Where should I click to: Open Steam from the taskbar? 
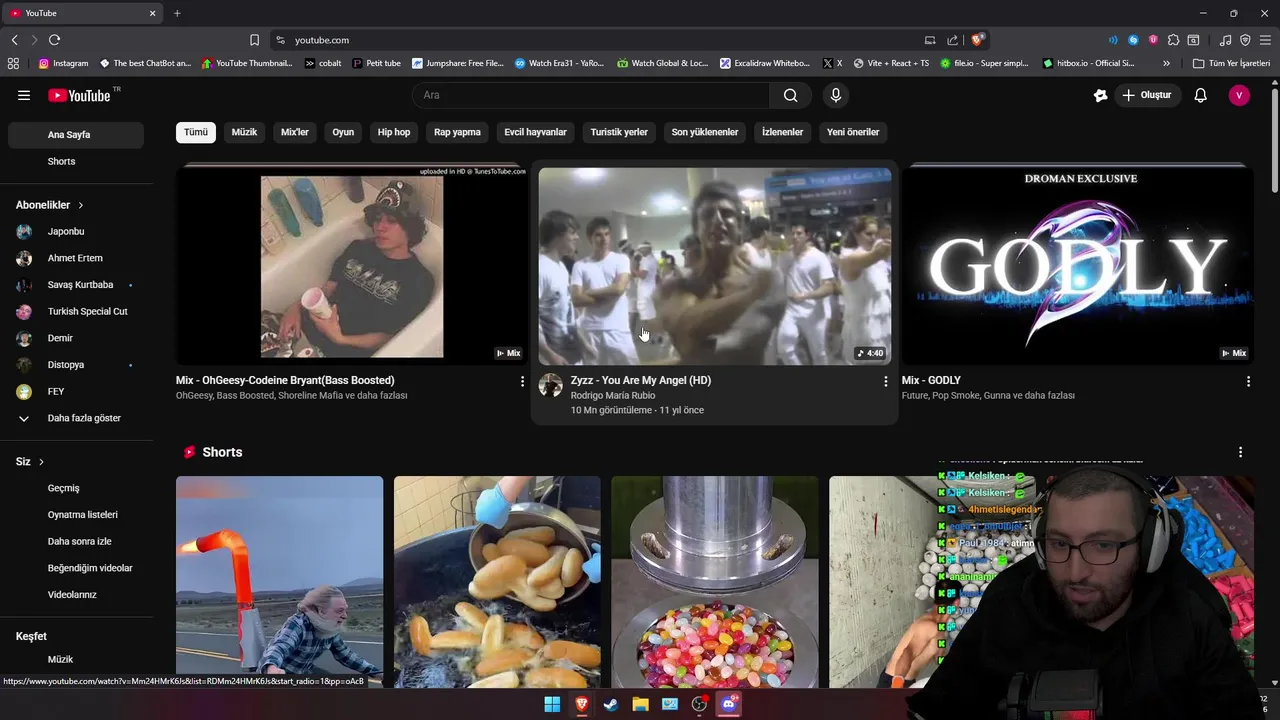610,704
